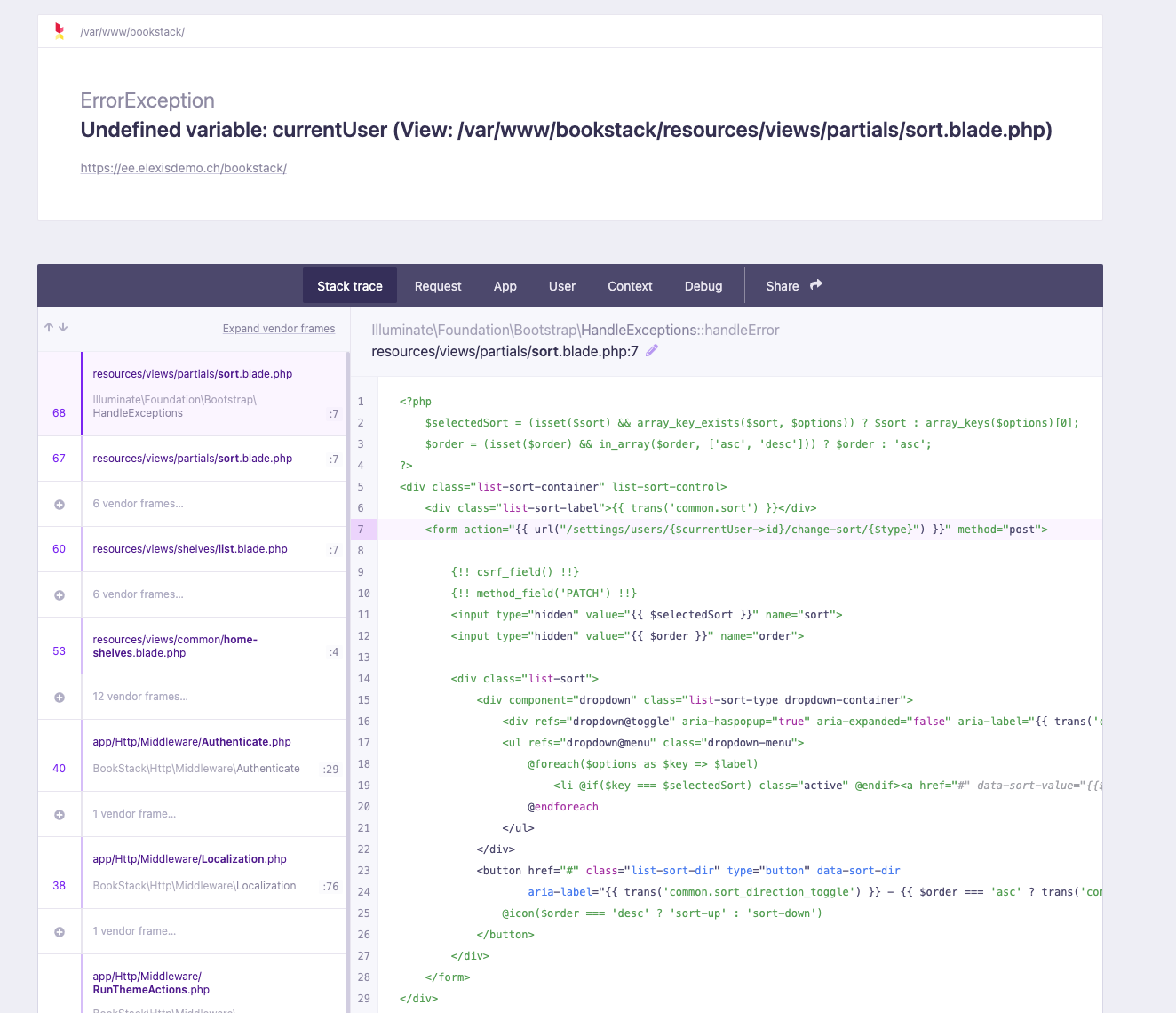
Task: Click the share arrow icon beside Share
Action: tap(814, 284)
